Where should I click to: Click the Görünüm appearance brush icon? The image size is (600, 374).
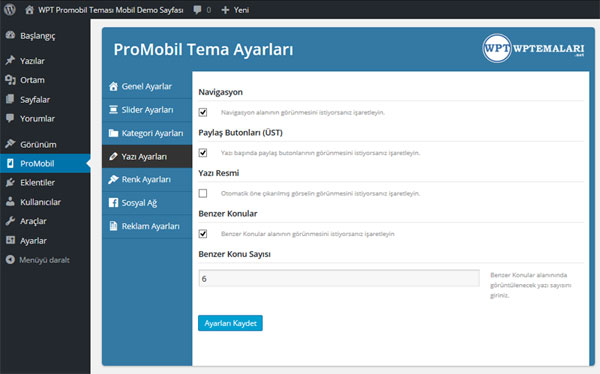pos(10,144)
